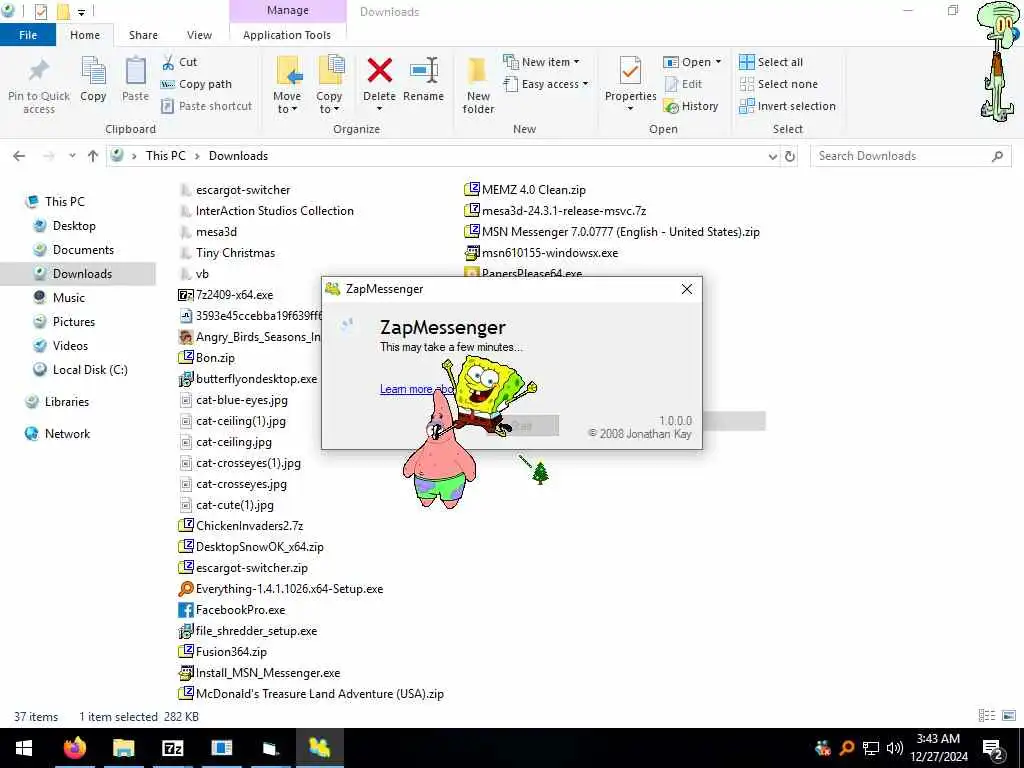Screen dimensions: 1024x768
Task: Go up one folder level
Action: point(93,156)
